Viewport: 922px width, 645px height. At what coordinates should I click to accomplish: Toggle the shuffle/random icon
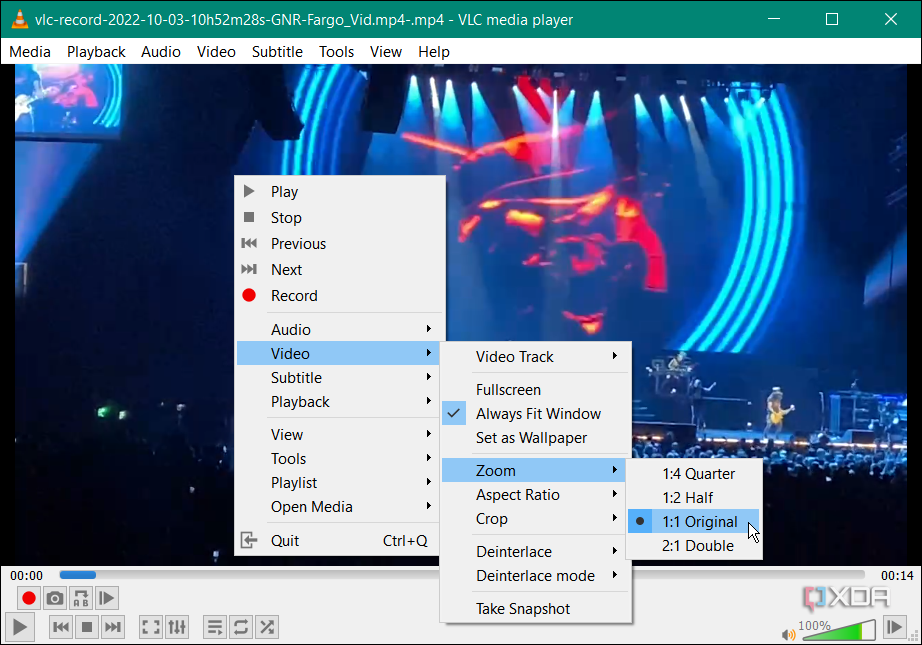coord(266,627)
